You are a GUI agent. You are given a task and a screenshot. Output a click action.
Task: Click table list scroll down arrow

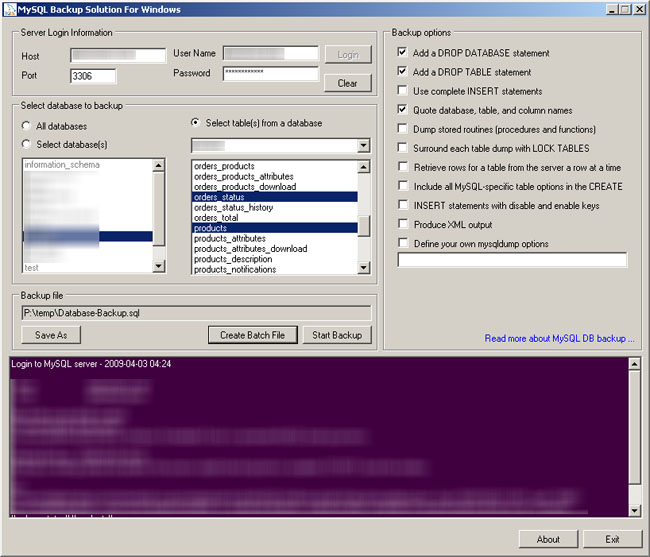364,268
